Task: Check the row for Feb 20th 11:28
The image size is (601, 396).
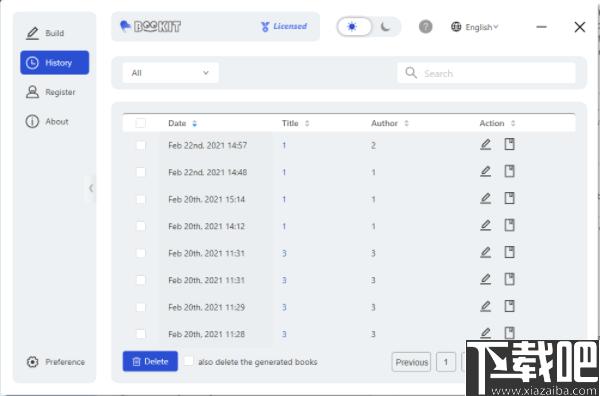Action: (141, 334)
